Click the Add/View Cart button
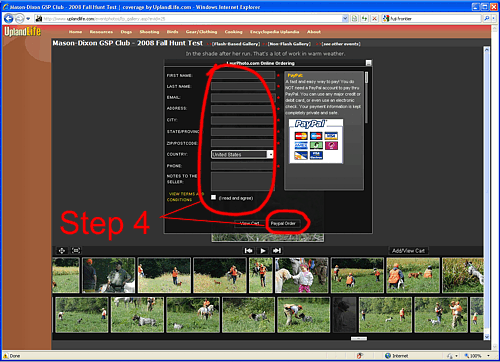 coord(408,251)
